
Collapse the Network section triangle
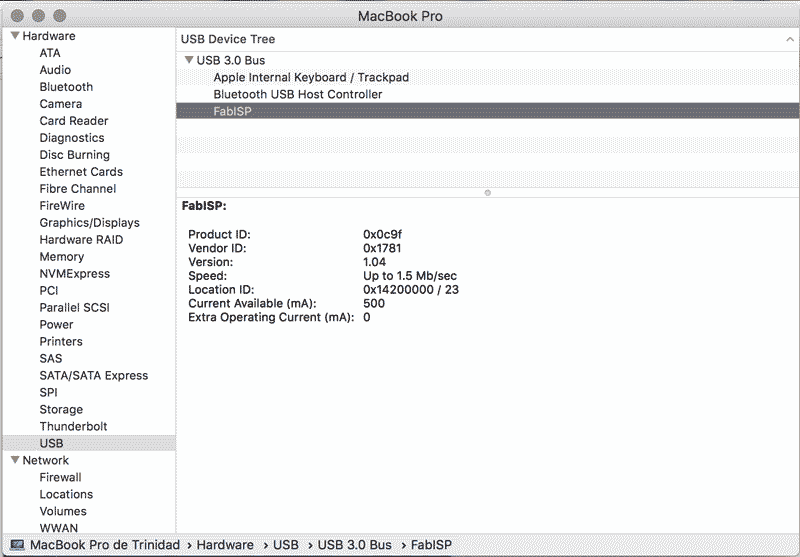point(15,460)
